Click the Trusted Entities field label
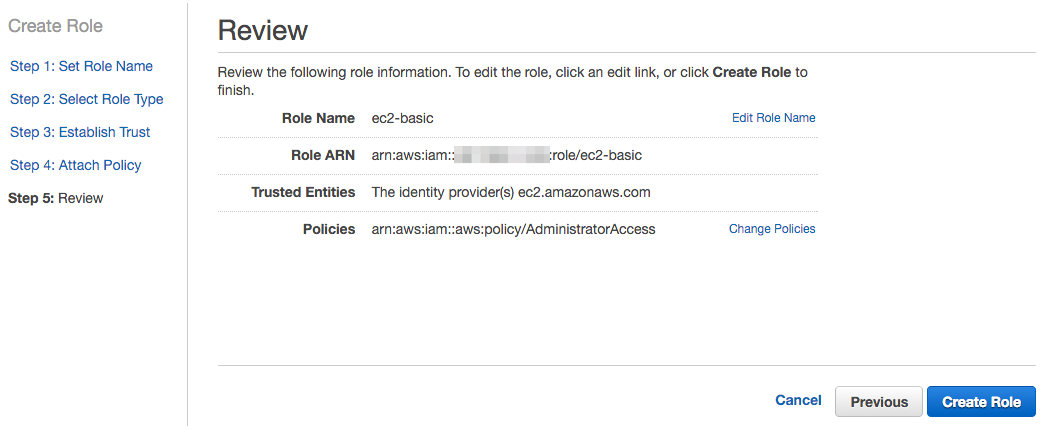This screenshot has width=1052, height=426. (x=303, y=193)
